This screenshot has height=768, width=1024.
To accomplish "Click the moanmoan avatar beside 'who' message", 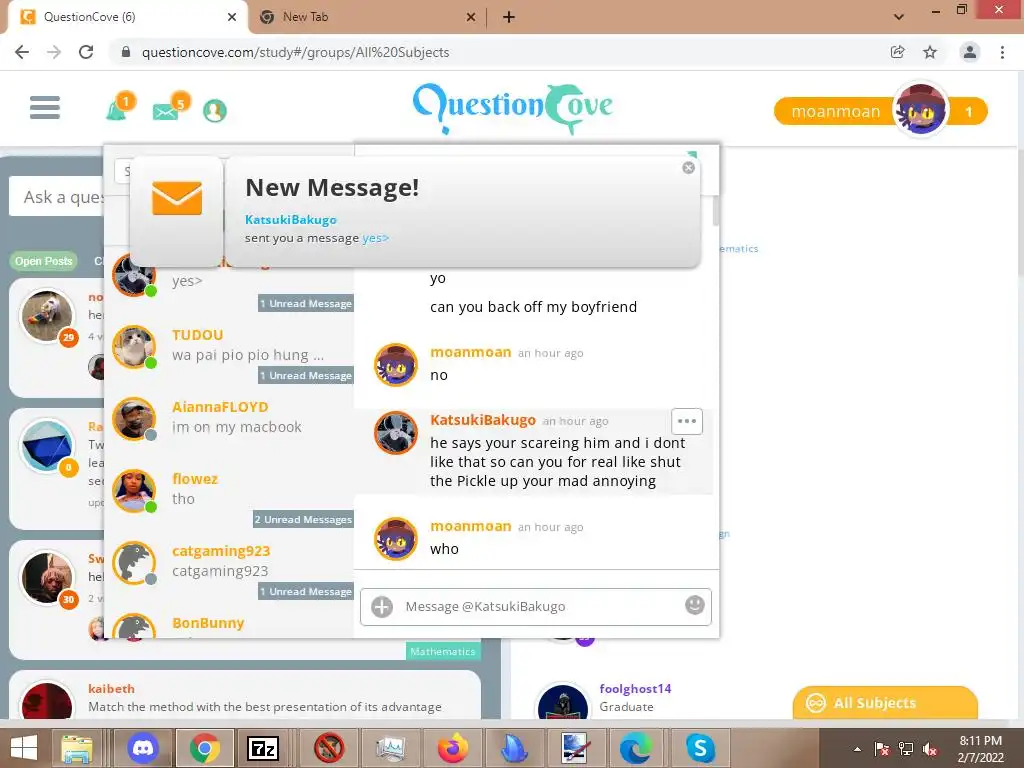I will pos(395,539).
